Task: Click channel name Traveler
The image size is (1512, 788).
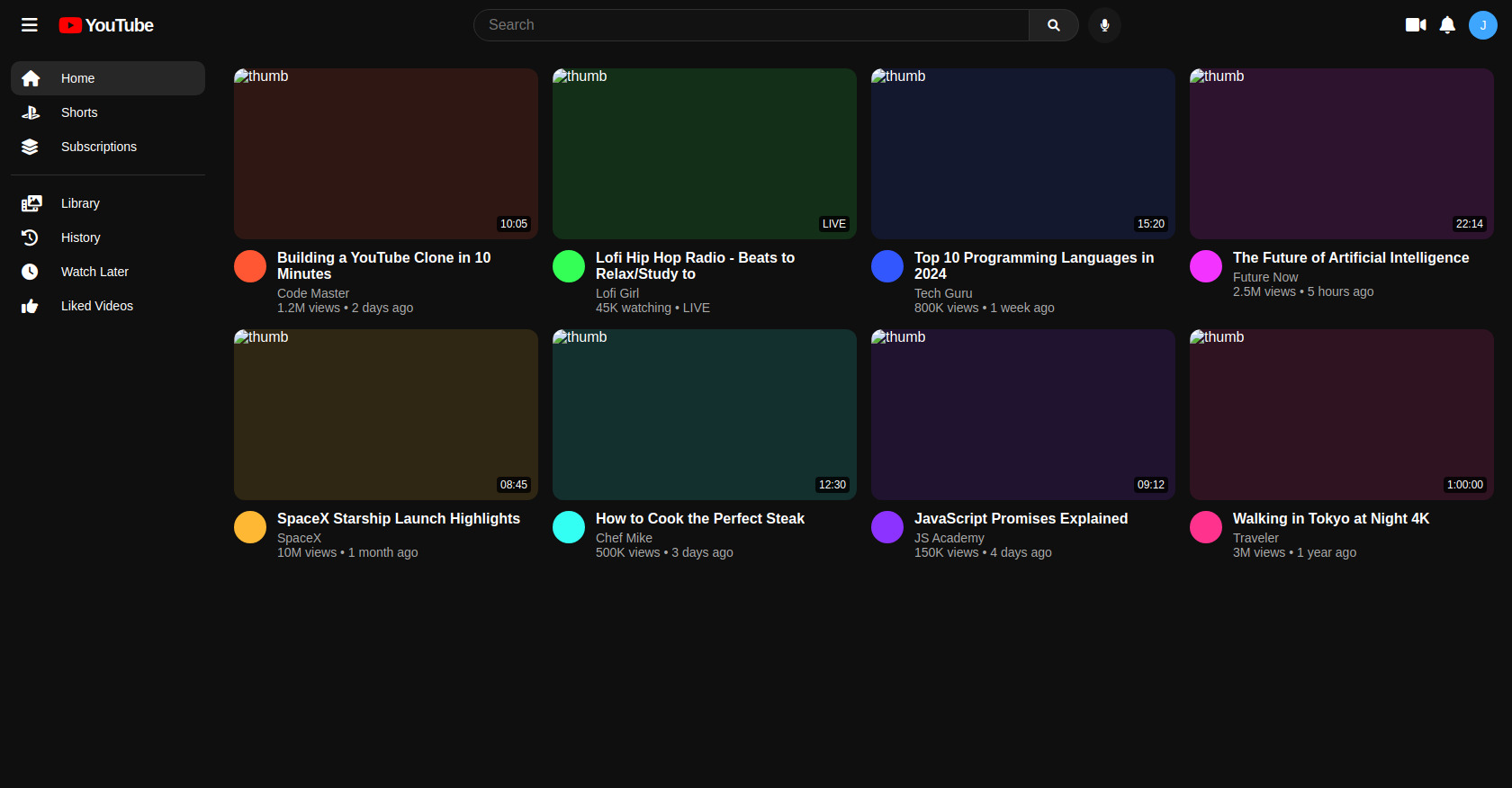Action: [1255, 538]
